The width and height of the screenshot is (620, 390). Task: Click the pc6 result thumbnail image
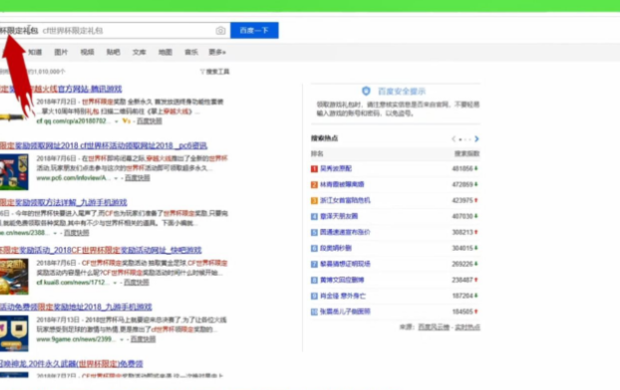point(14,172)
